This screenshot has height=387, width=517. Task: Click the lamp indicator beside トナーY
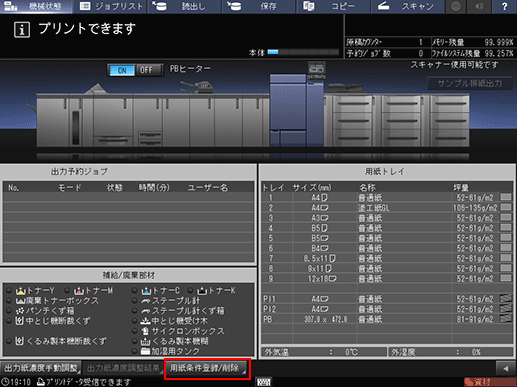[9, 291]
